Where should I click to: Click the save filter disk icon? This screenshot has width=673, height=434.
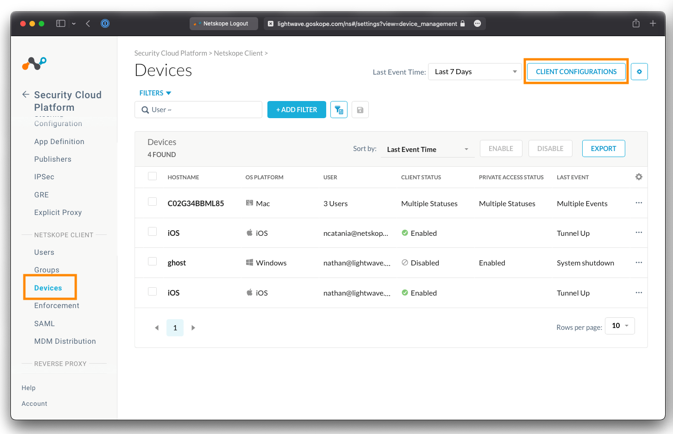pyautogui.click(x=360, y=110)
